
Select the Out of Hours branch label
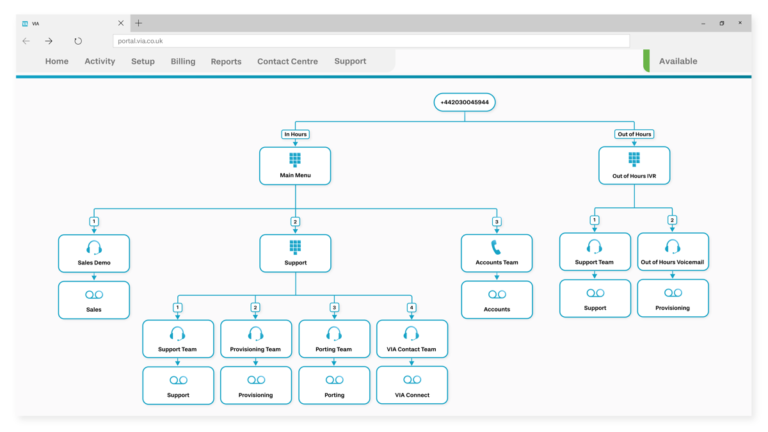634,134
